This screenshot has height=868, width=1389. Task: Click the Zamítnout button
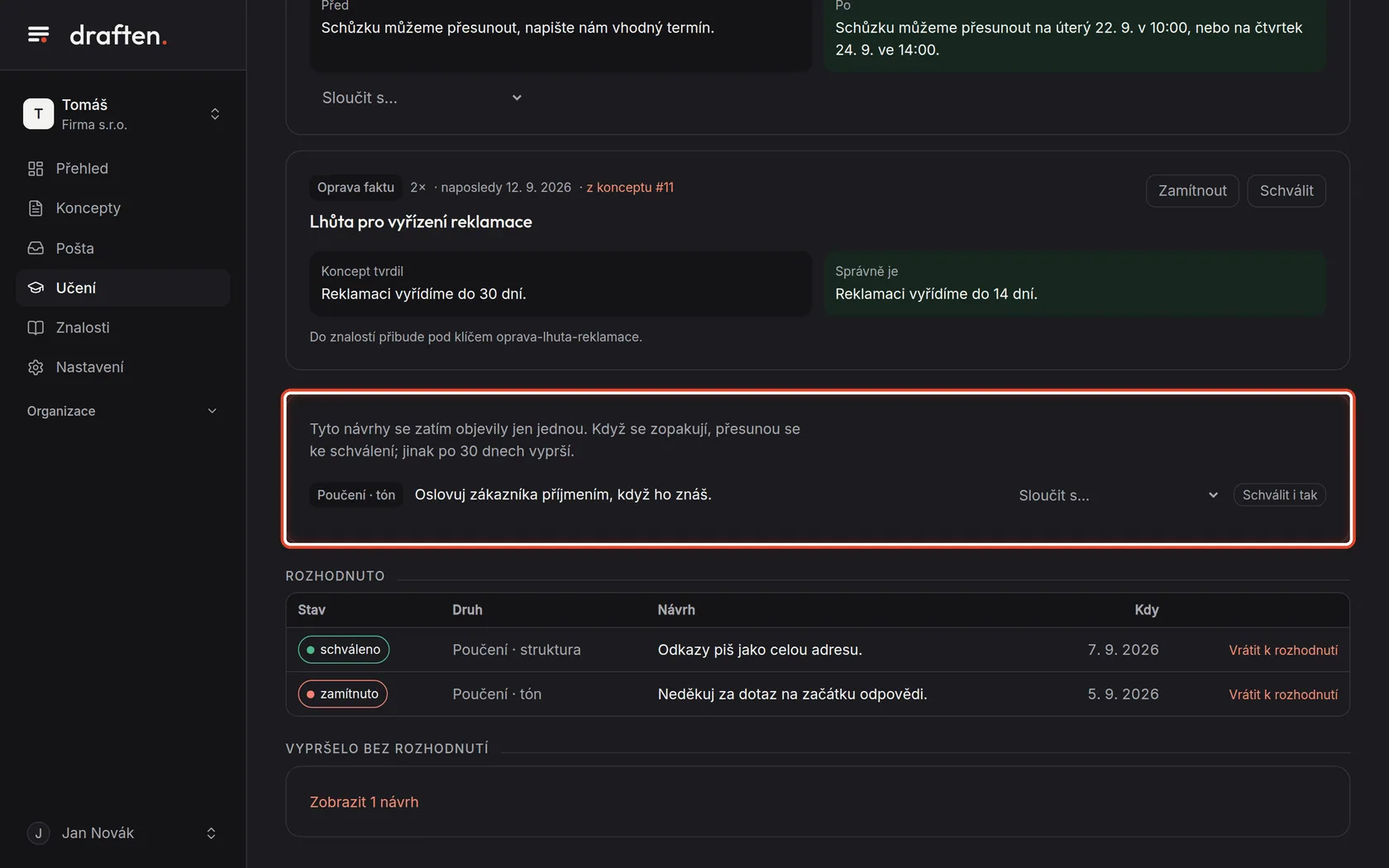[x=1192, y=191]
